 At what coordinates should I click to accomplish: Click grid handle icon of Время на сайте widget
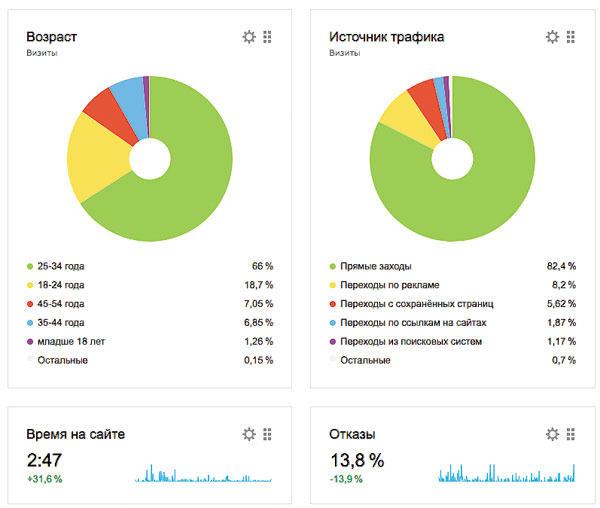point(267,434)
